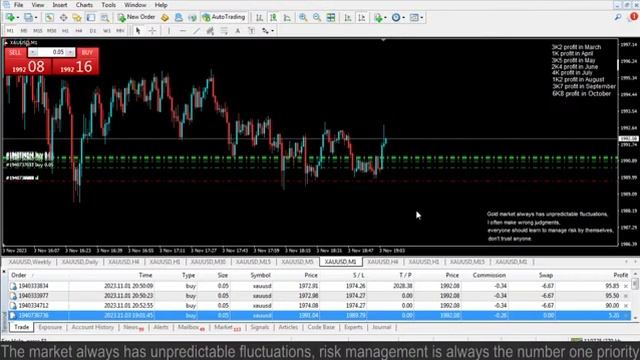
Task: Tile chart windows with grid icon
Action: coord(331,18)
